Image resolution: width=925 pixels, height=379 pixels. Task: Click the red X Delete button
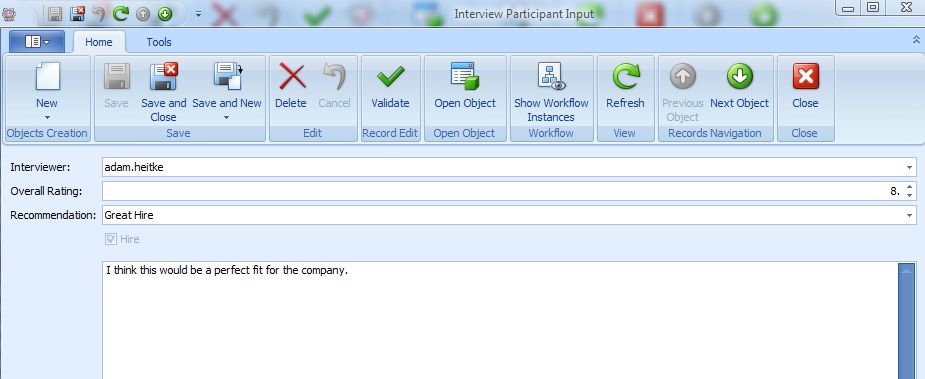pyautogui.click(x=291, y=86)
